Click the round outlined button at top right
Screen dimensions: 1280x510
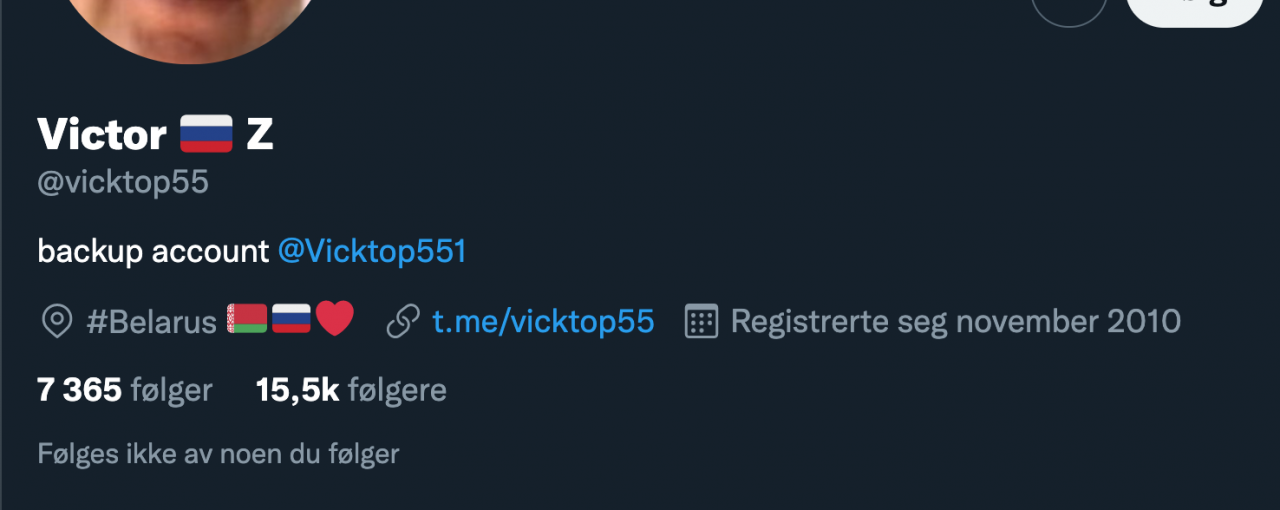1069,8
